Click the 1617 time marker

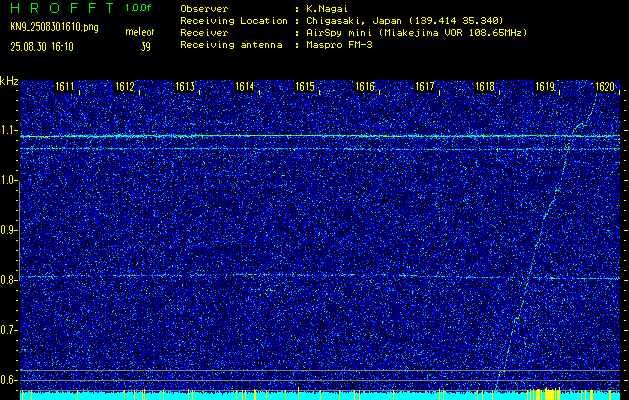(x=425, y=87)
